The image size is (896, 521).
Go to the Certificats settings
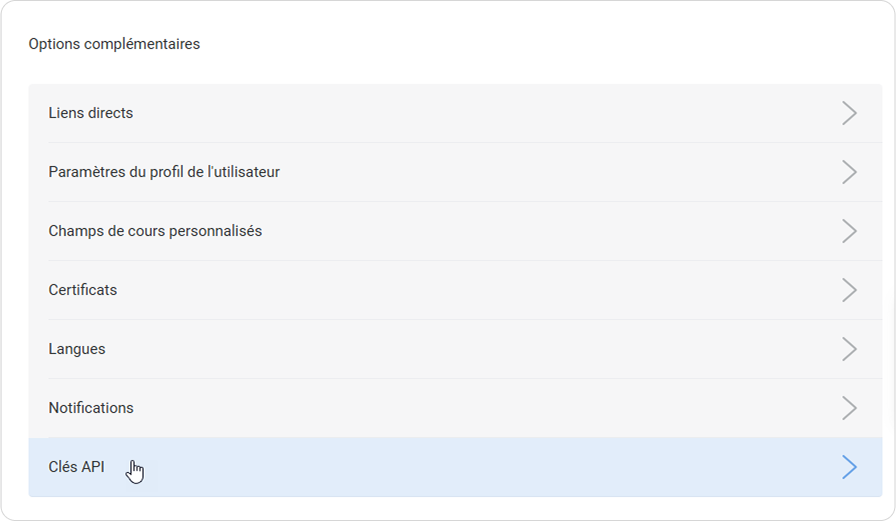[x=83, y=290]
